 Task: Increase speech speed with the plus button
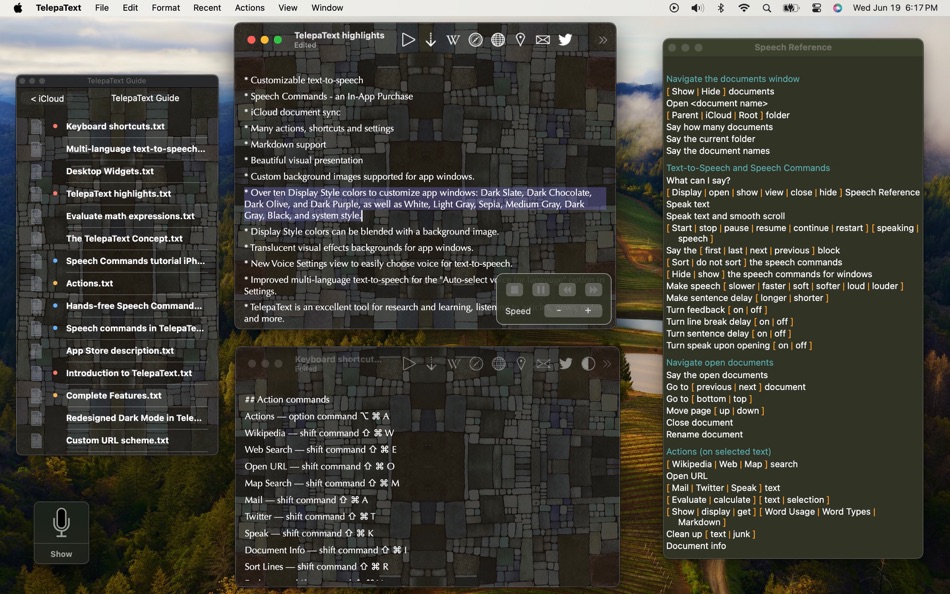588,310
